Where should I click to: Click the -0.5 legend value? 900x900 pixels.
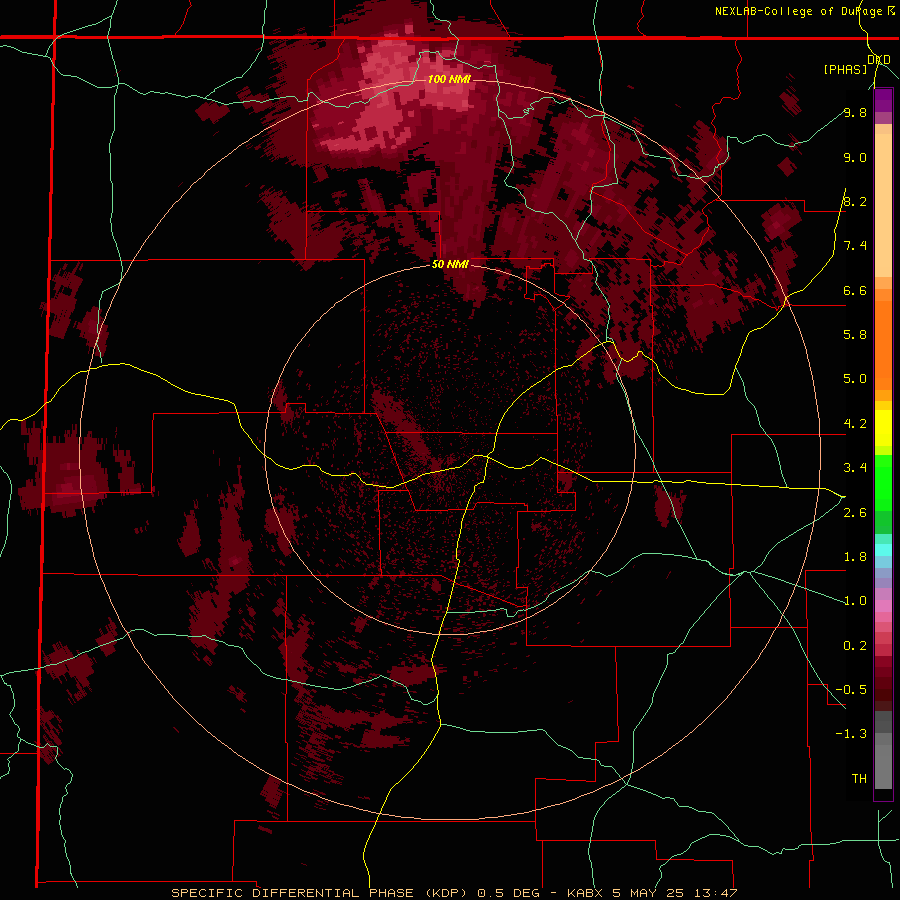[851, 689]
